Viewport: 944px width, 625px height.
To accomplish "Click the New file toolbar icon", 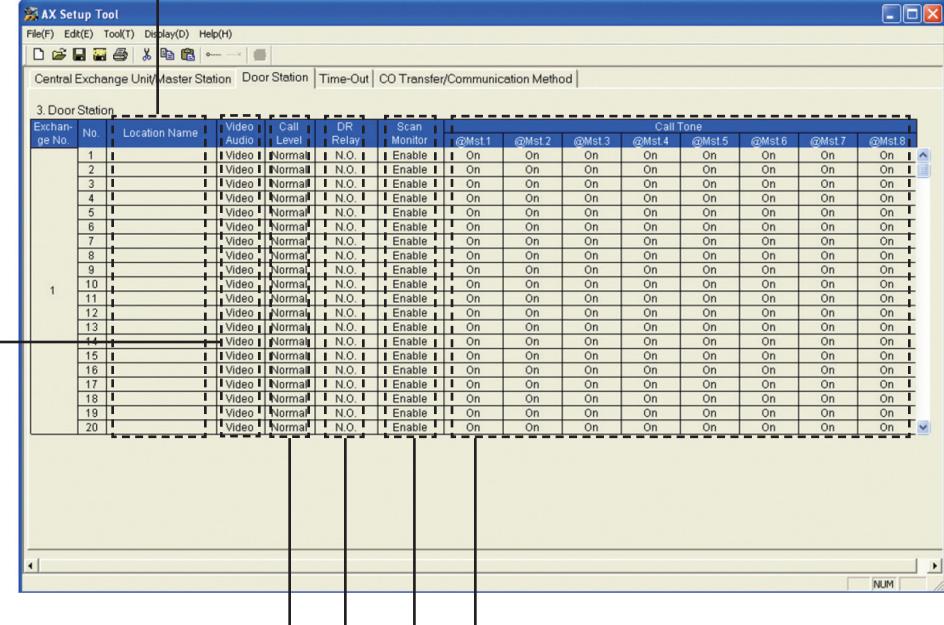I will 38,55.
